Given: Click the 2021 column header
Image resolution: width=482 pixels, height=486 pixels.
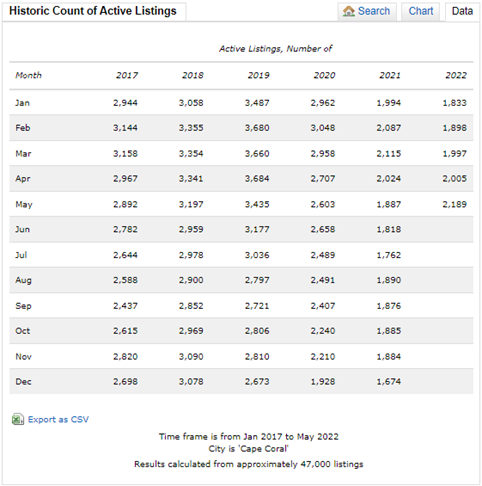Looking at the screenshot, I should (390, 75).
